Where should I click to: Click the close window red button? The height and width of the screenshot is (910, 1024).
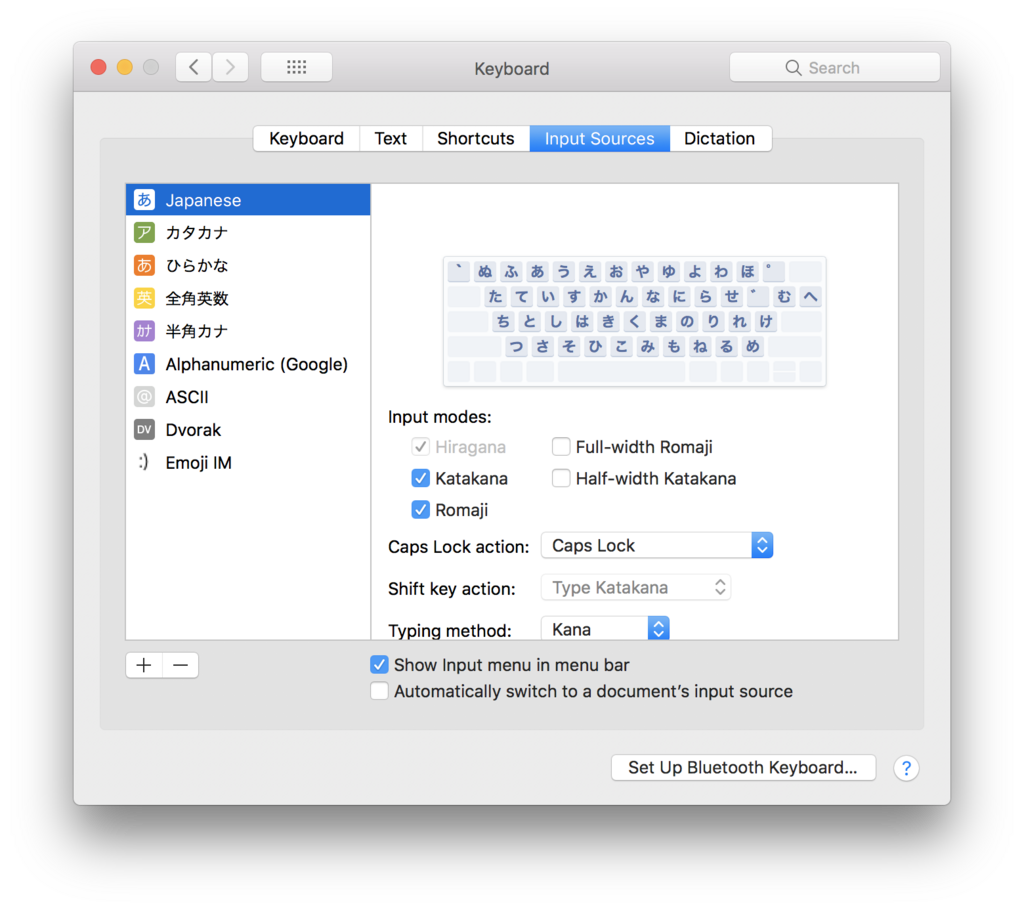(x=99, y=67)
